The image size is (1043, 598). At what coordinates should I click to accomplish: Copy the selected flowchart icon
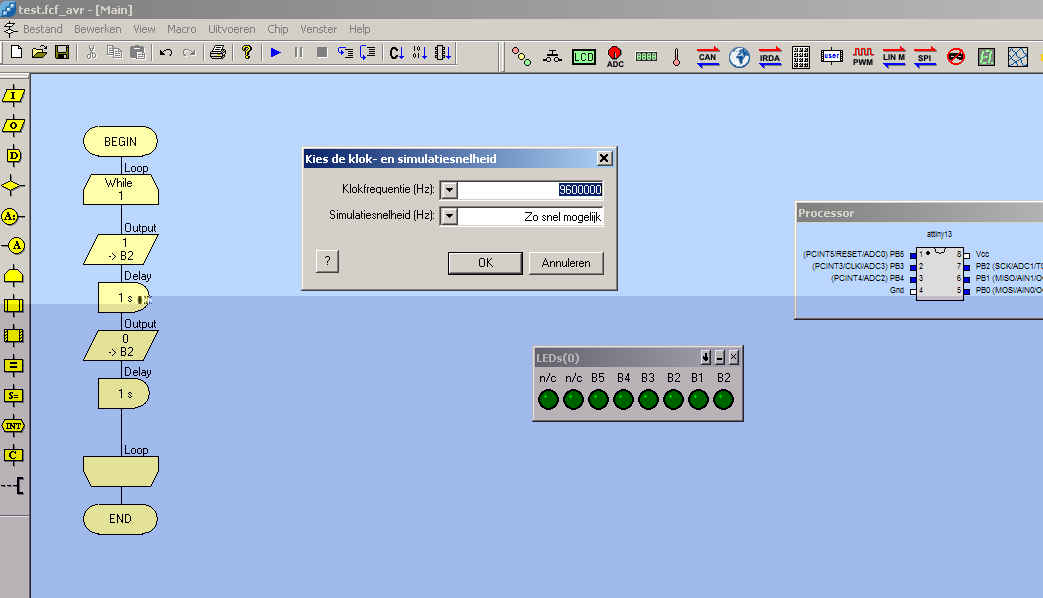[114, 53]
